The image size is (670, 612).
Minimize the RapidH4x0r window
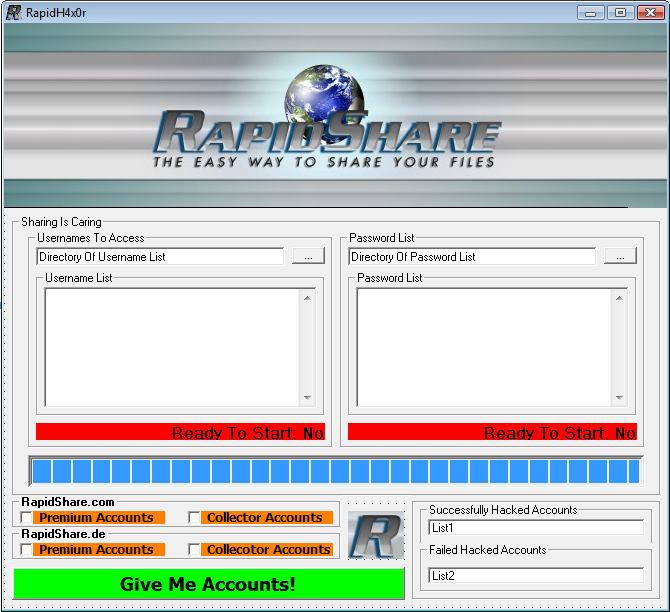[591, 12]
